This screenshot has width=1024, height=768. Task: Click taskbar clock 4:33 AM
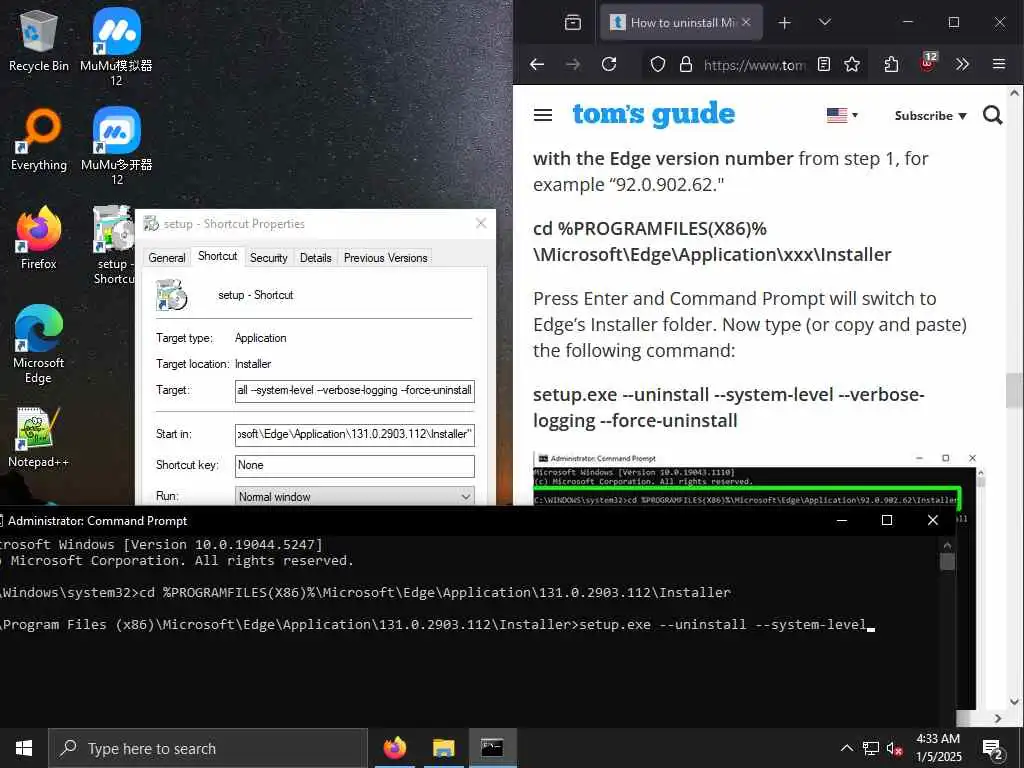(x=938, y=748)
